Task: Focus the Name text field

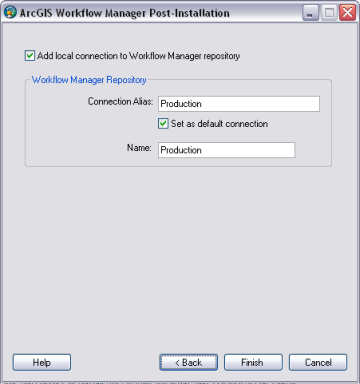Action: pyautogui.click(x=226, y=150)
